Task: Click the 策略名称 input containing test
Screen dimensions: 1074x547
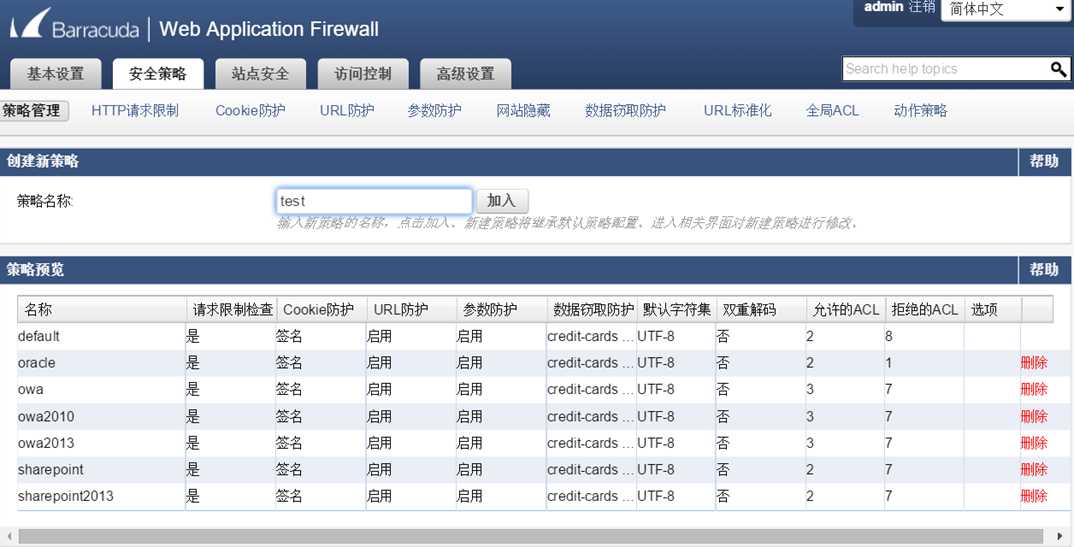Action: point(374,201)
